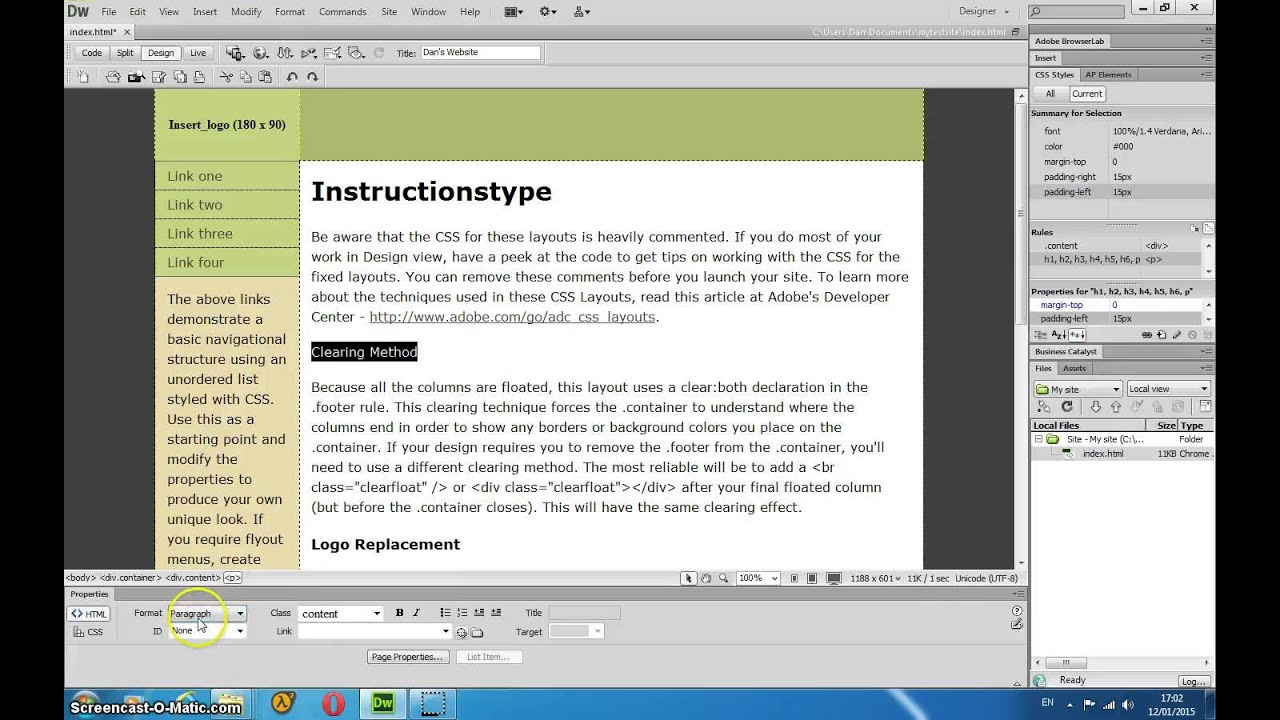Switch to Code view

pos(92,53)
